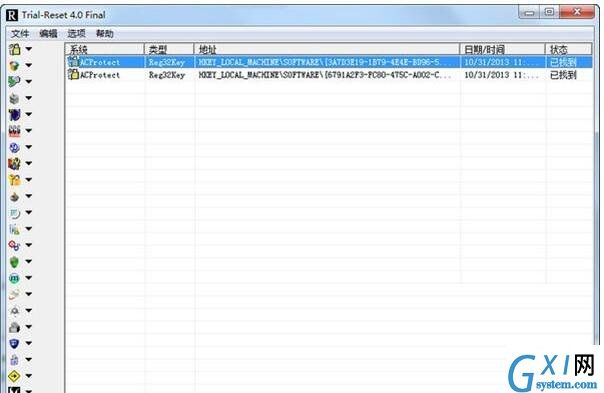This screenshot has height=393, width=604.
Task: Open dropdown arrow beside linked rings icon
Action: click(x=29, y=245)
